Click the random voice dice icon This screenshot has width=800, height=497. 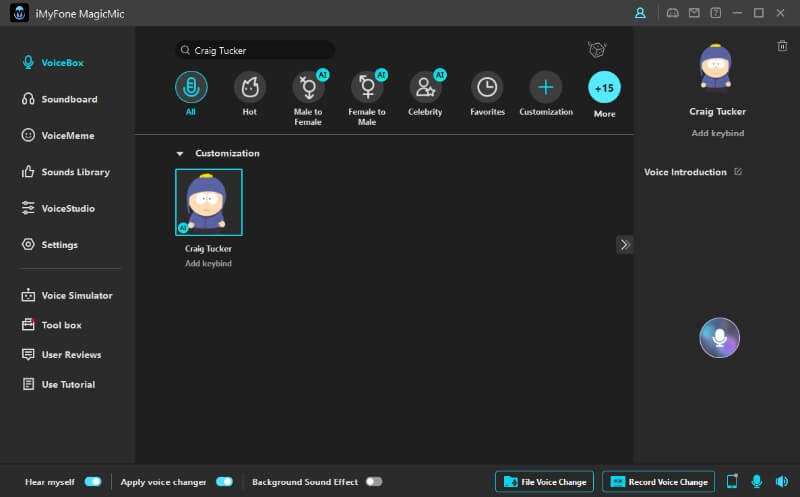pos(597,49)
